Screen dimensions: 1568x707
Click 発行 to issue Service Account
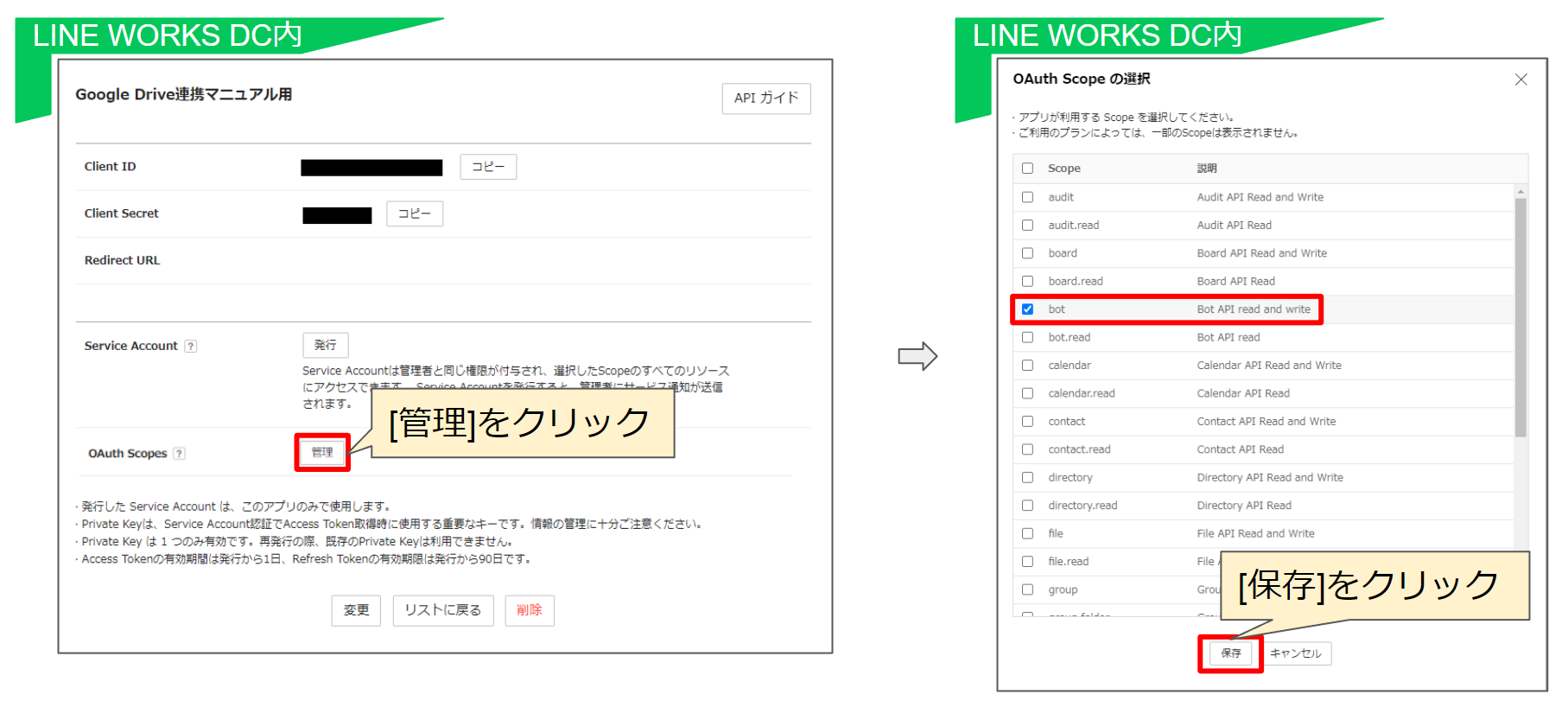(x=326, y=345)
